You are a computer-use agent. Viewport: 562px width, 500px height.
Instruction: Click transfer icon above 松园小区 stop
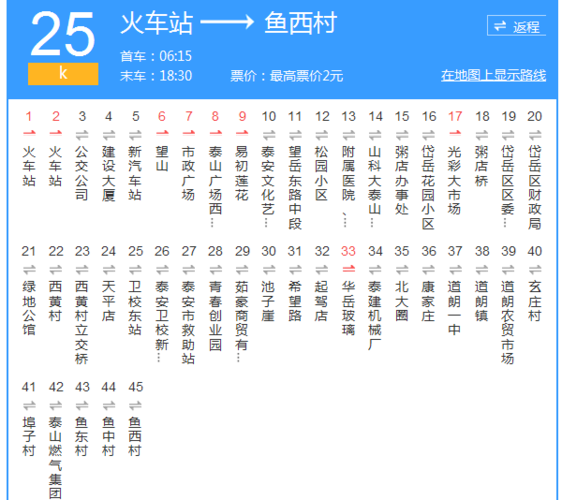pos(322,135)
